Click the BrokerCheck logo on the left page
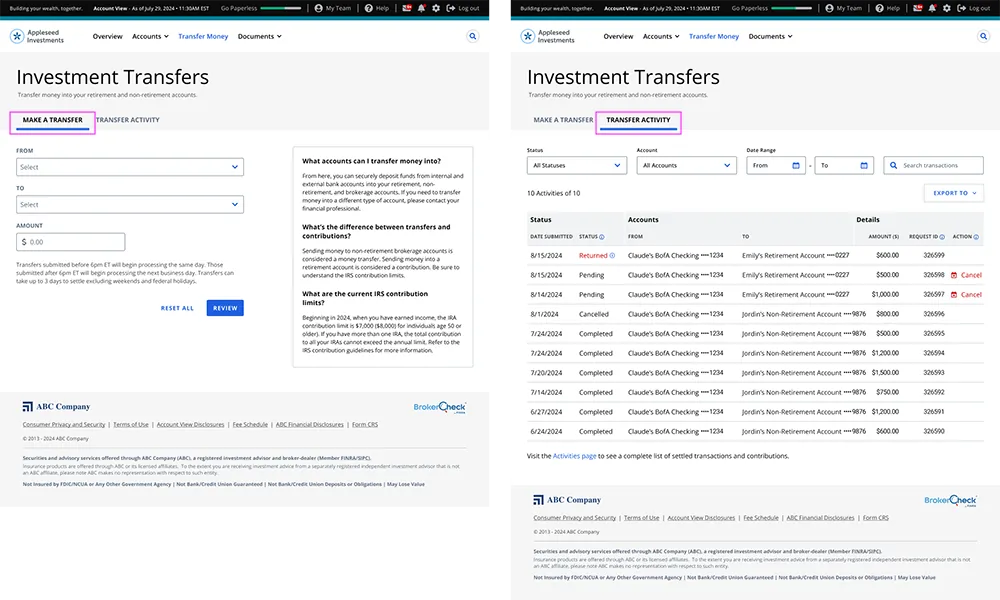 [x=440, y=407]
